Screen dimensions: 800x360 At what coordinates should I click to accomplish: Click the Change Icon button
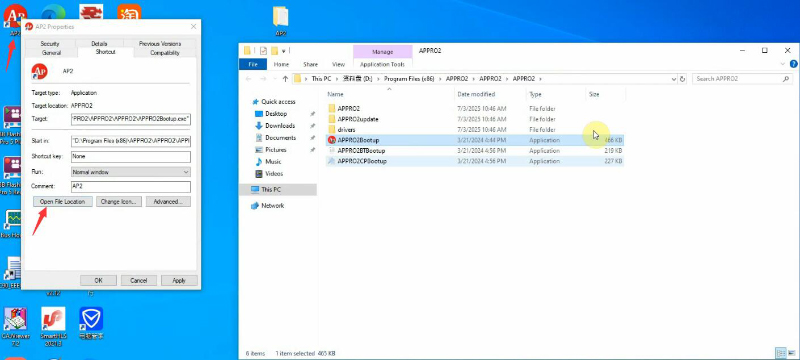[x=118, y=202]
